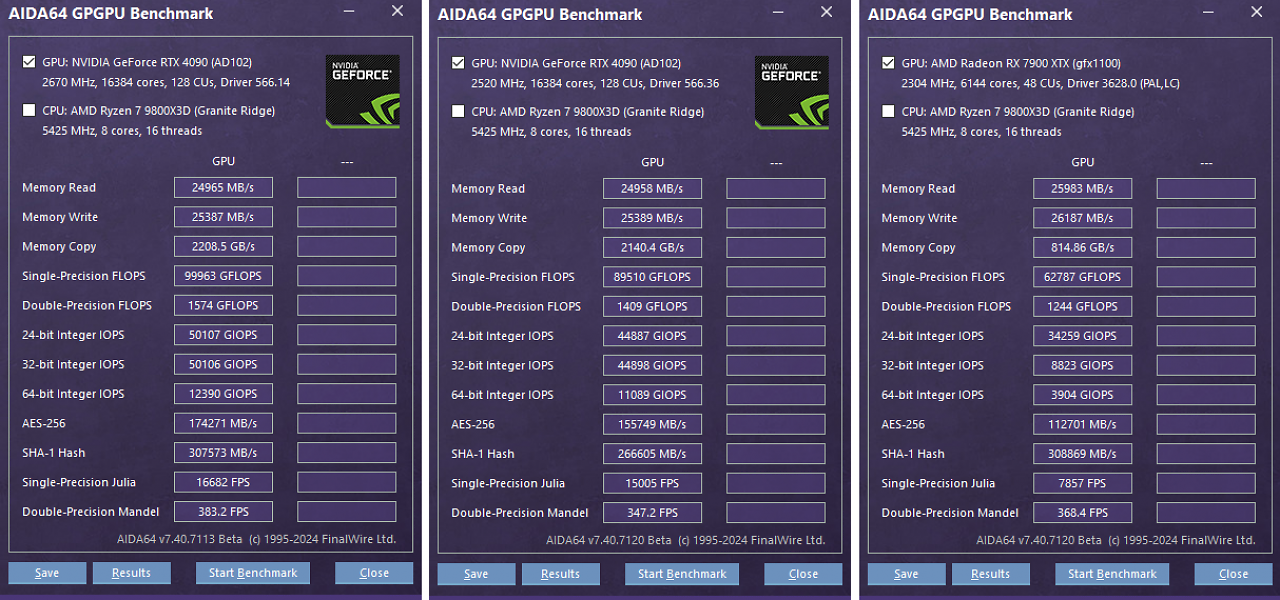This screenshot has height=600, width=1280.
Task: Click the 15005 FPS Julia result
Action: tap(652, 483)
